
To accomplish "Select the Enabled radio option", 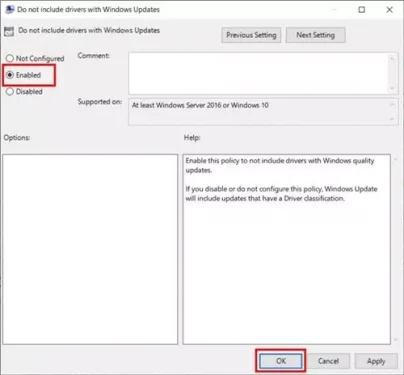I will pyautogui.click(x=10, y=75).
